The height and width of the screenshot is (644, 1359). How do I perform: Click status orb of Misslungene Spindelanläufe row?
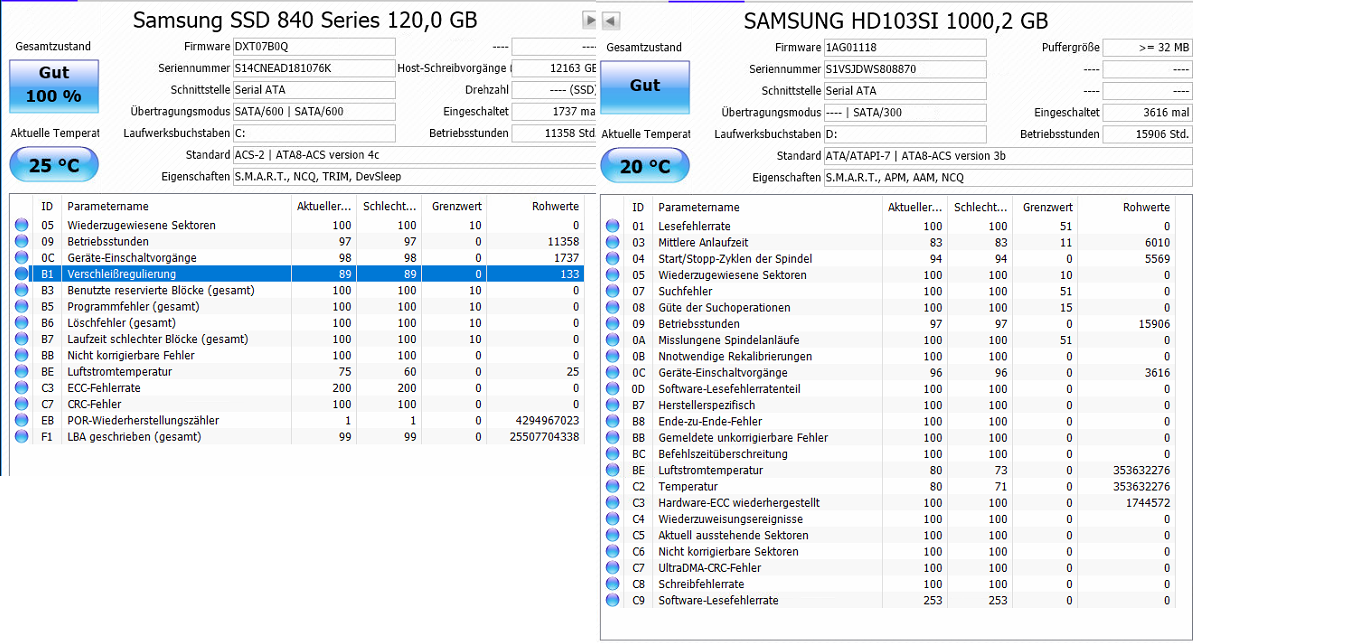tap(613, 340)
